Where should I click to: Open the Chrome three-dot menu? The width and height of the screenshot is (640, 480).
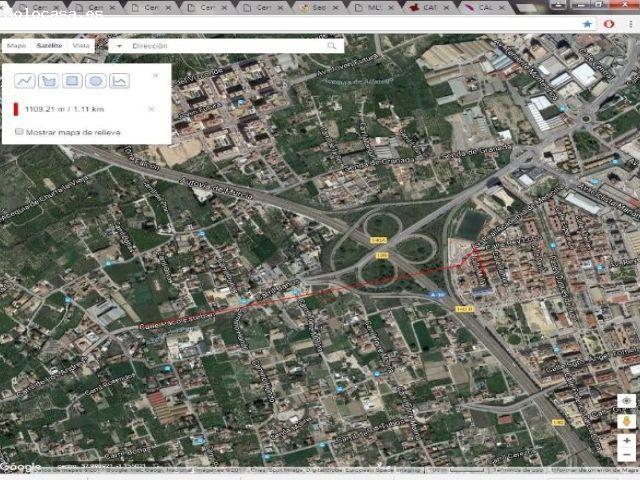click(x=631, y=24)
